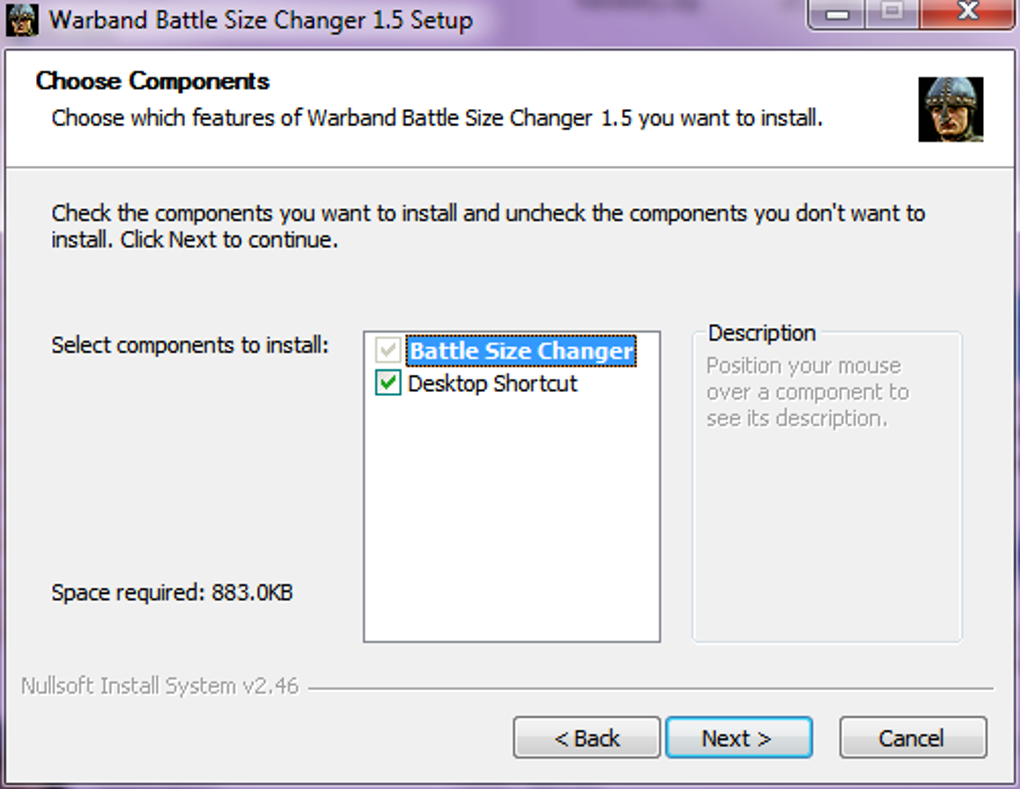The image size is (1020, 789).
Task: Click the greyed Battle Size Changer checkbox
Action: (x=388, y=350)
